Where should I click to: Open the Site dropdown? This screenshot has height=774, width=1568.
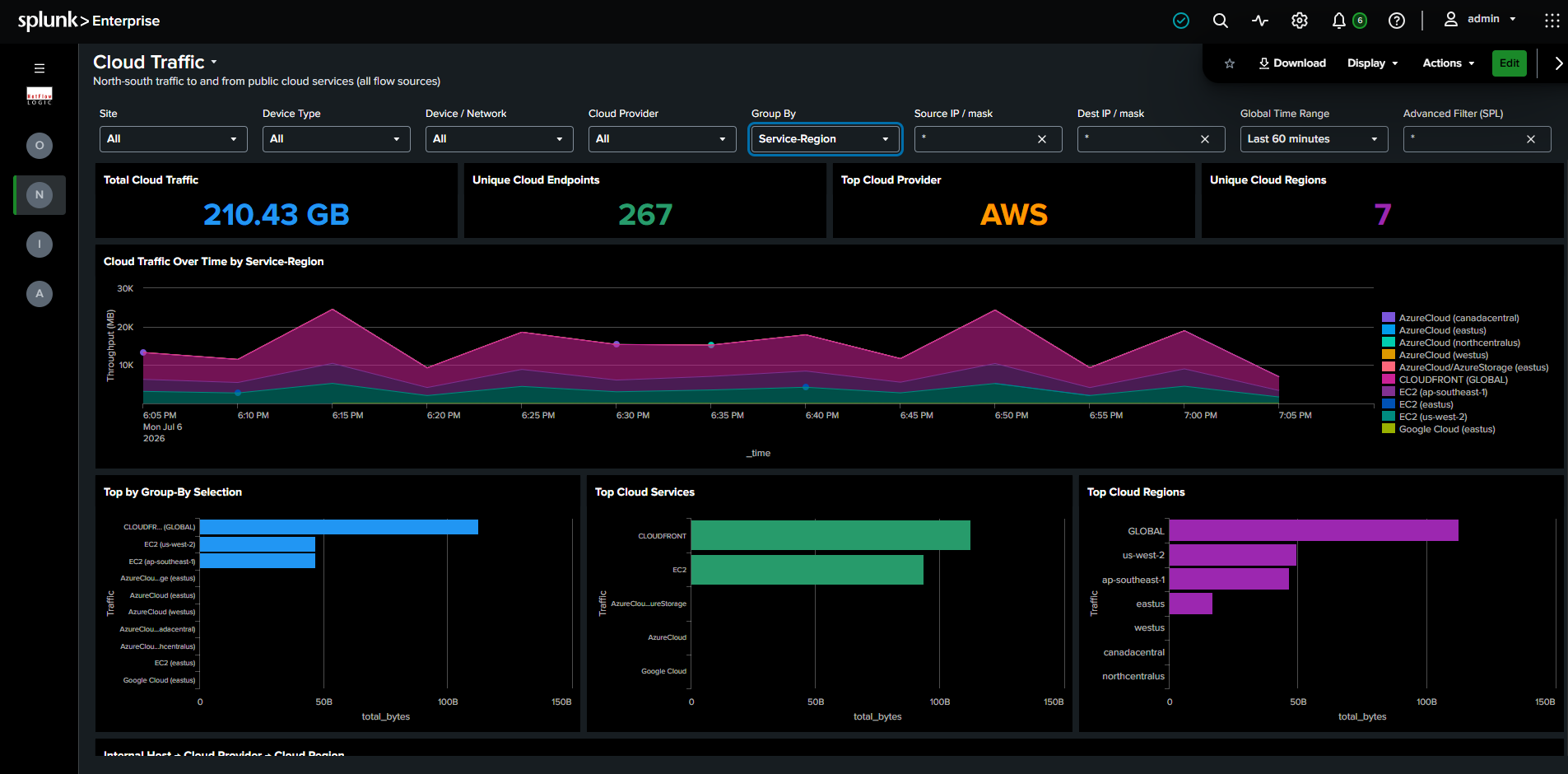point(173,139)
